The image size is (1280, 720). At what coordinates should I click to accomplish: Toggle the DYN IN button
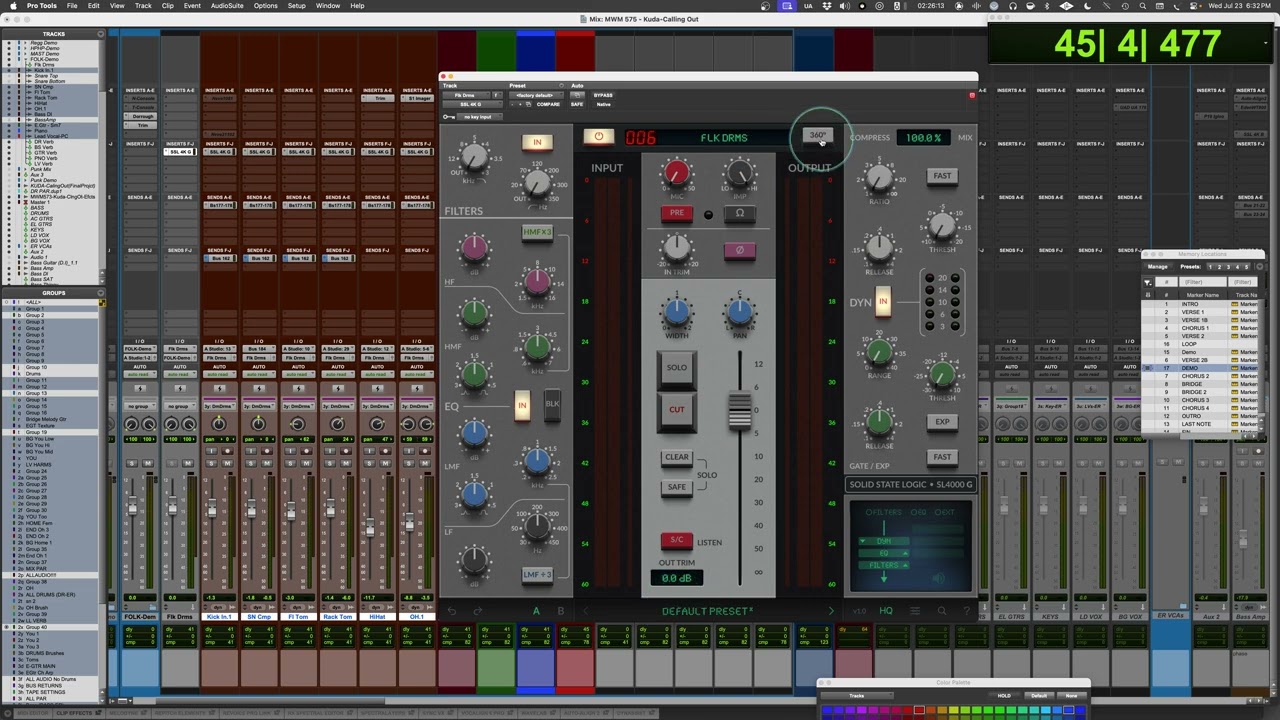click(x=883, y=302)
